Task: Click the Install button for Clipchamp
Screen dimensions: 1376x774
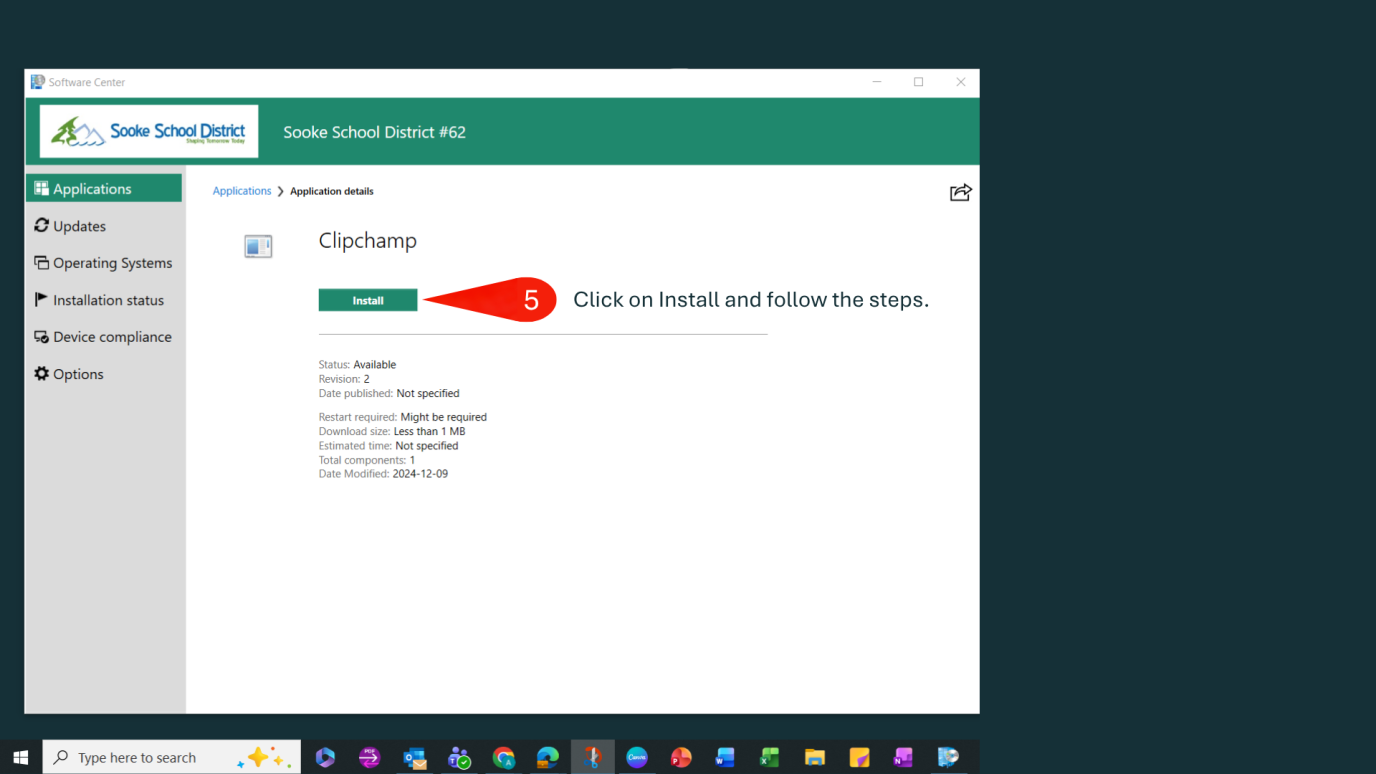Action: point(368,299)
